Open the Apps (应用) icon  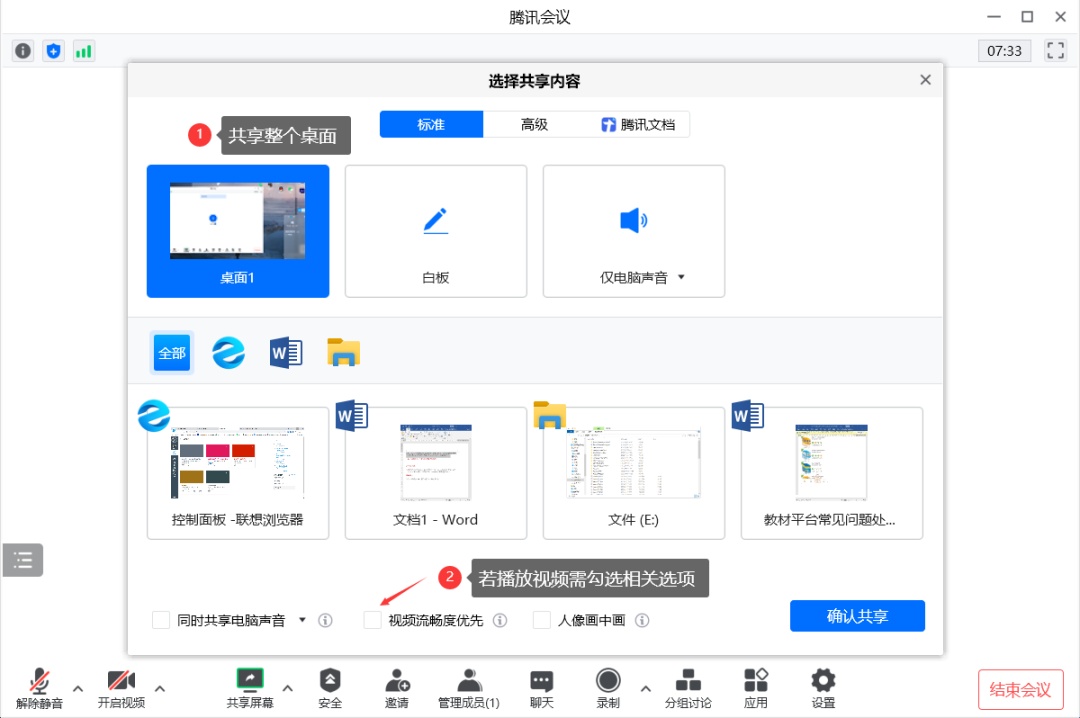click(x=756, y=681)
